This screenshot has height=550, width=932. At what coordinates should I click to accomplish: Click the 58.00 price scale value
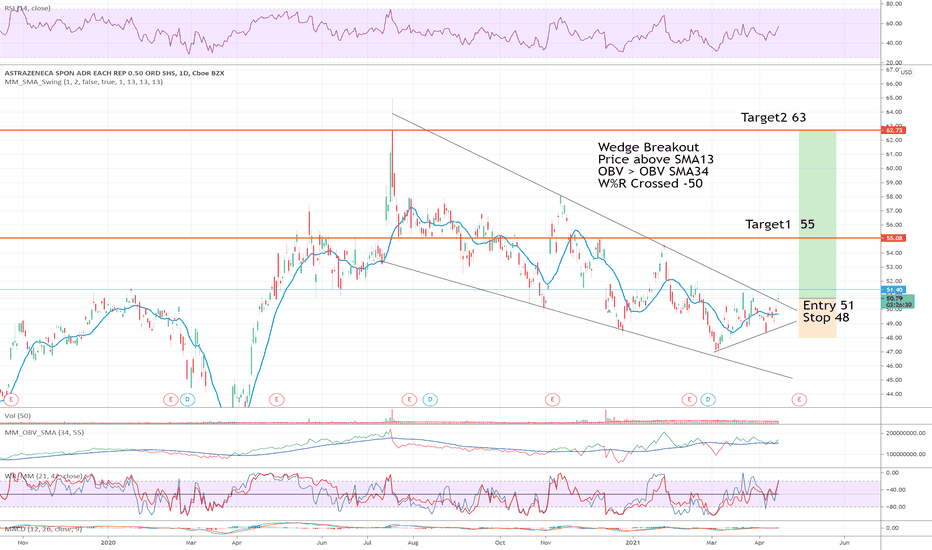tap(894, 196)
